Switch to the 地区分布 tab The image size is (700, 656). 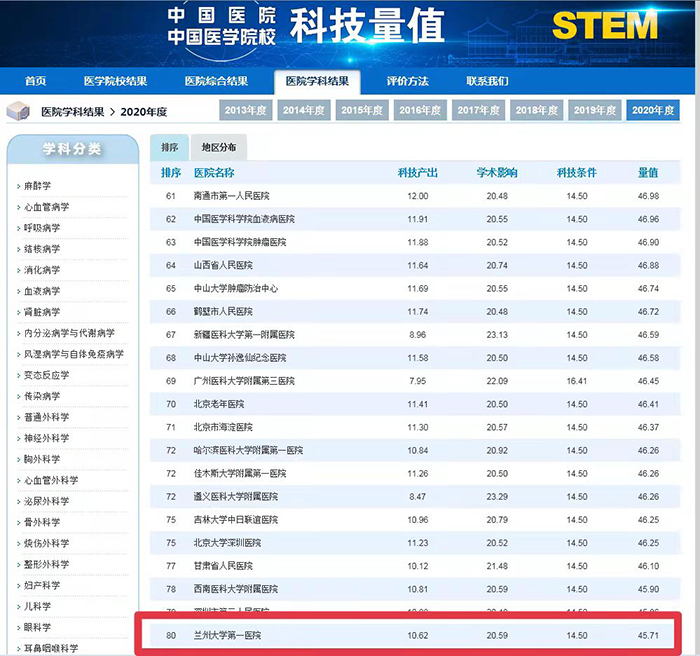click(x=219, y=147)
